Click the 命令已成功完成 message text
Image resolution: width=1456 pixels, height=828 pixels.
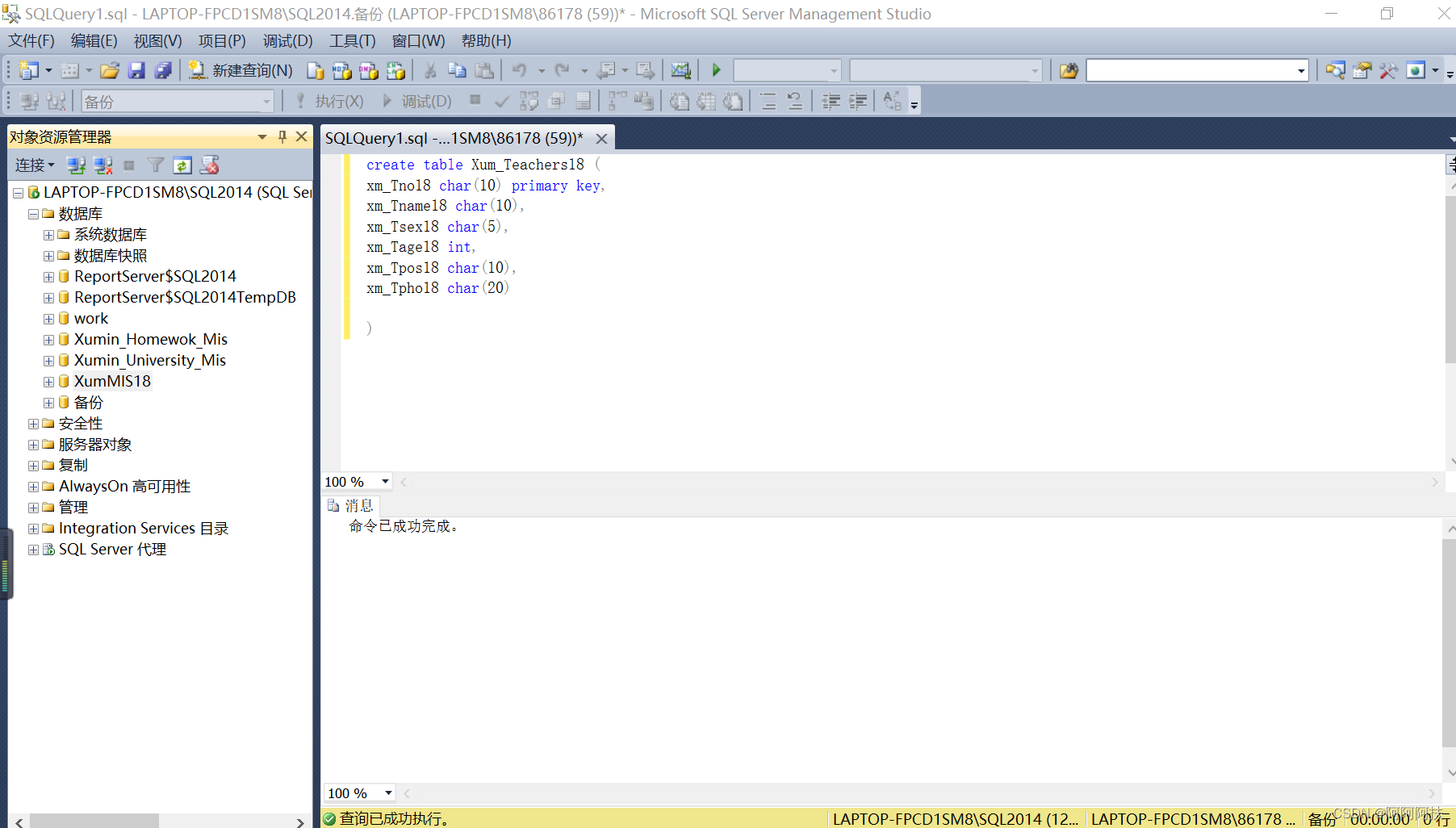pos(404,526)
